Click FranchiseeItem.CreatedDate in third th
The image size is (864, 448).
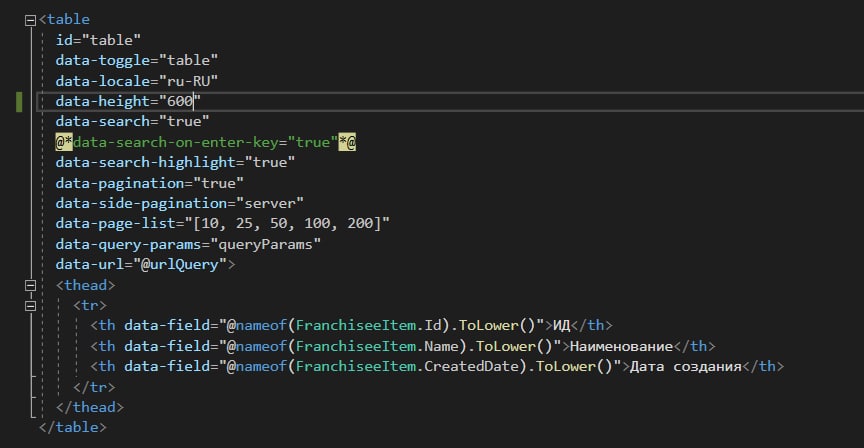pyautogui.click(x=407, y=366)
